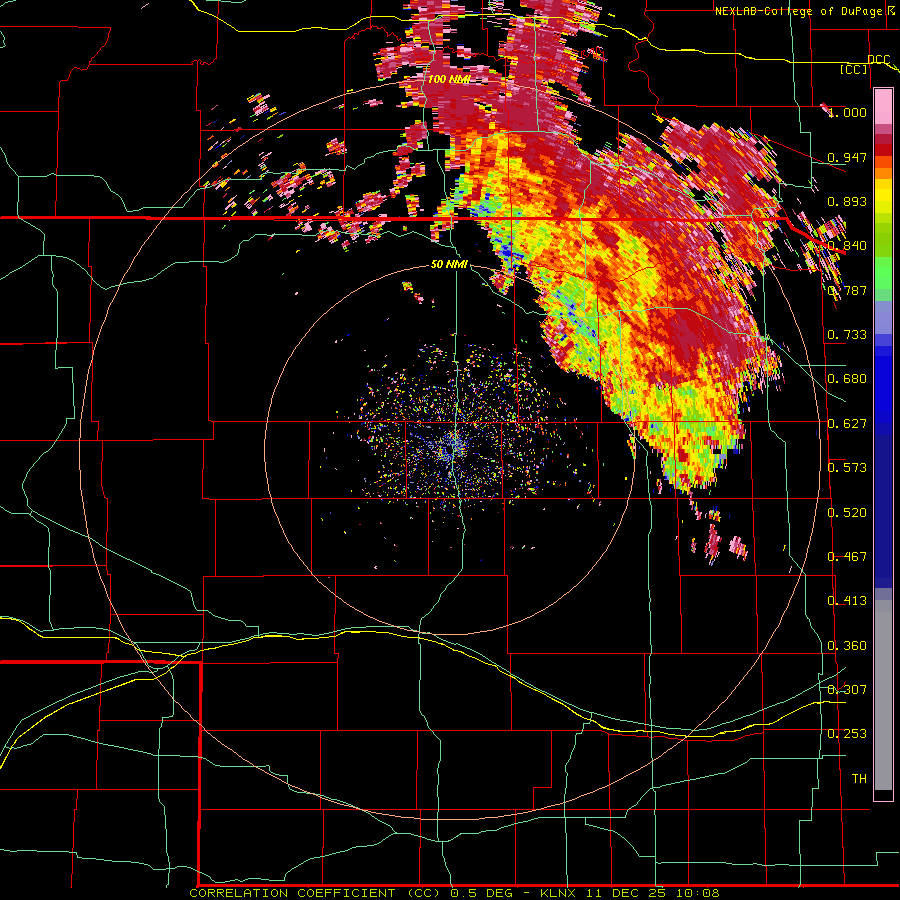Select the 0.573 scale value

coord(847,467)
